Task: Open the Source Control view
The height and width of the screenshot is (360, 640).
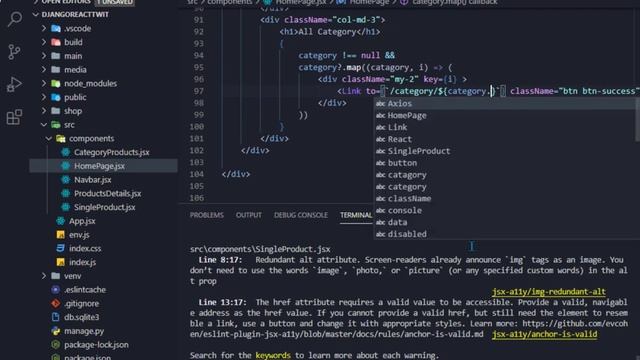Action: [x=15, y=52]
